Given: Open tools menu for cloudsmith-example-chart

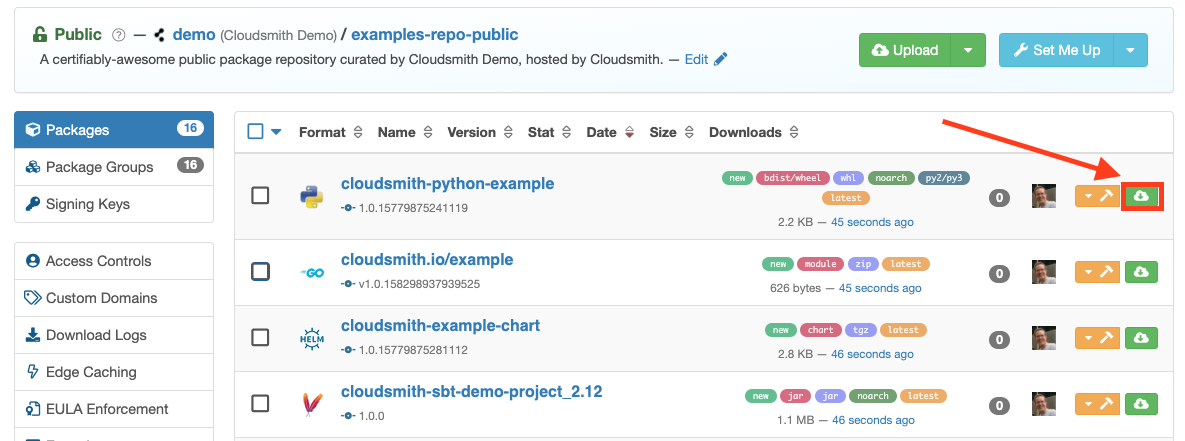Looking at the screenshot, I should click(x=1098, y=338).
